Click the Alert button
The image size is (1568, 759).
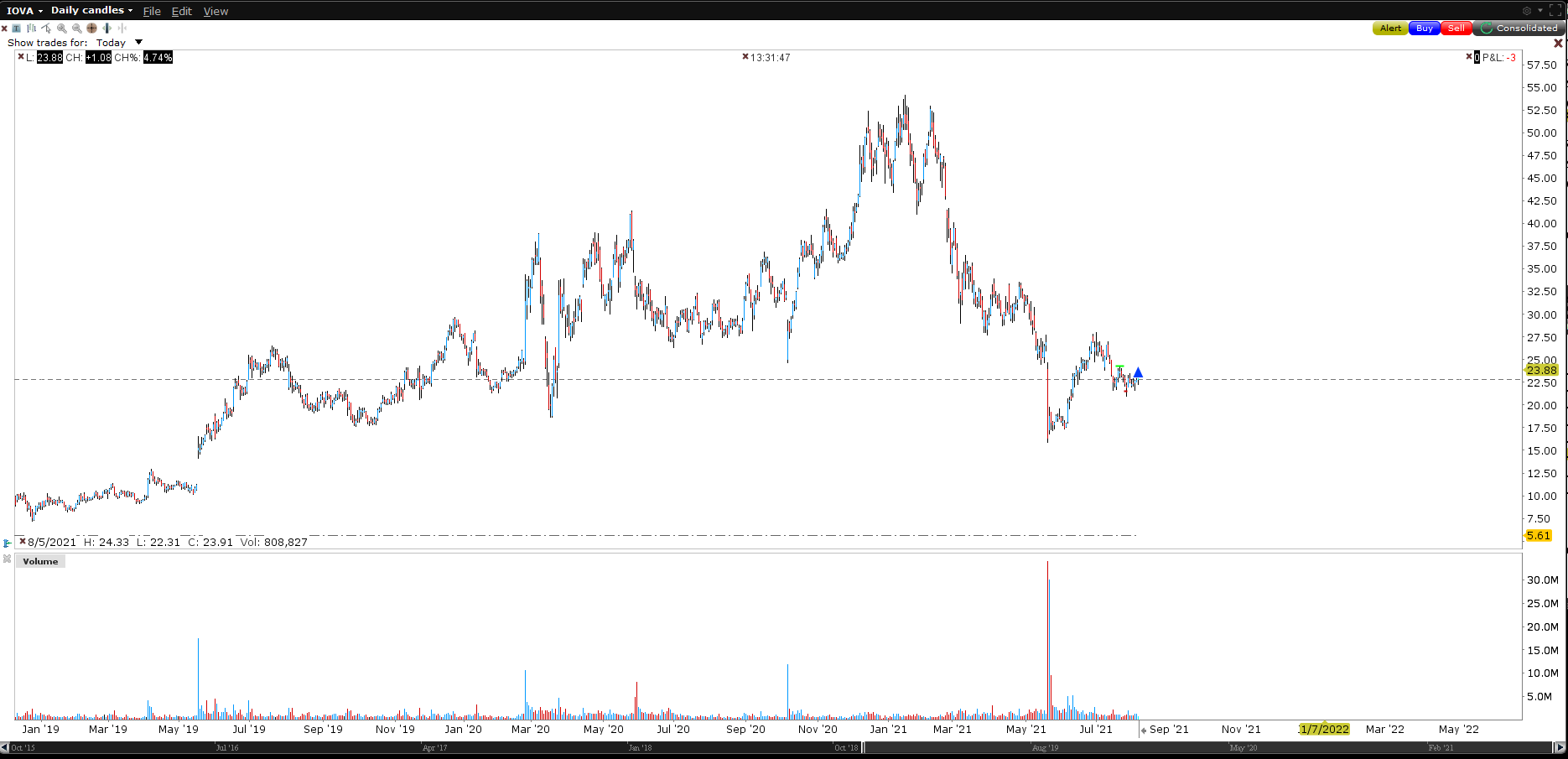[1390, 29]
